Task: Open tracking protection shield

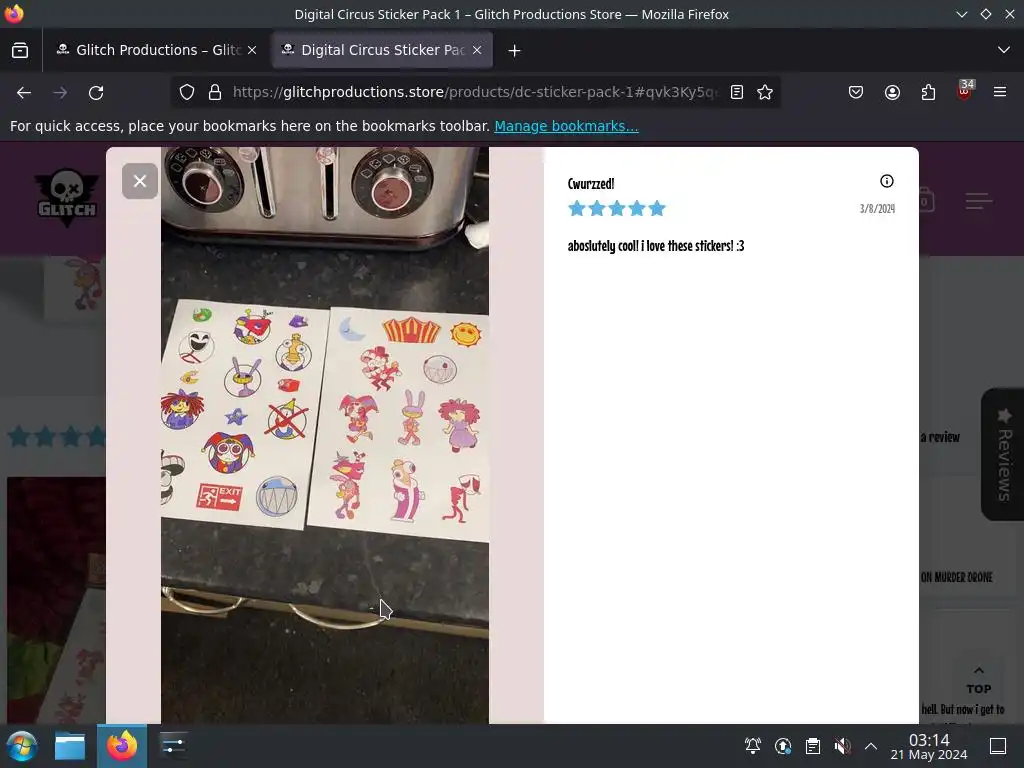Action: tap(187, 93)
